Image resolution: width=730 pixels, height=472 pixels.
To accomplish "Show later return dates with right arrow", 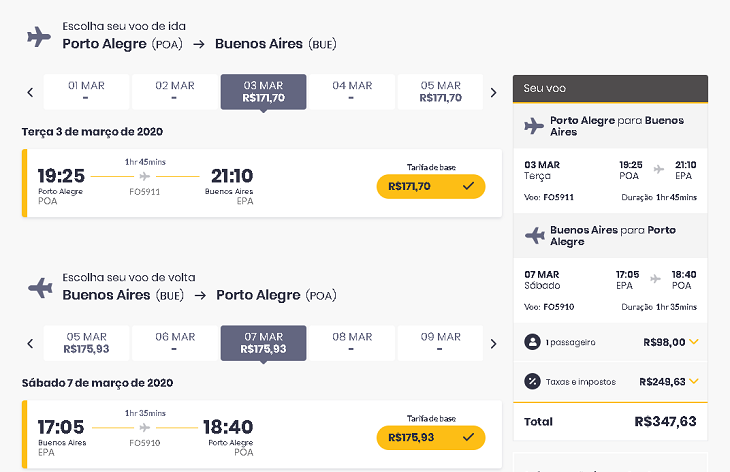I will [493, 344].
